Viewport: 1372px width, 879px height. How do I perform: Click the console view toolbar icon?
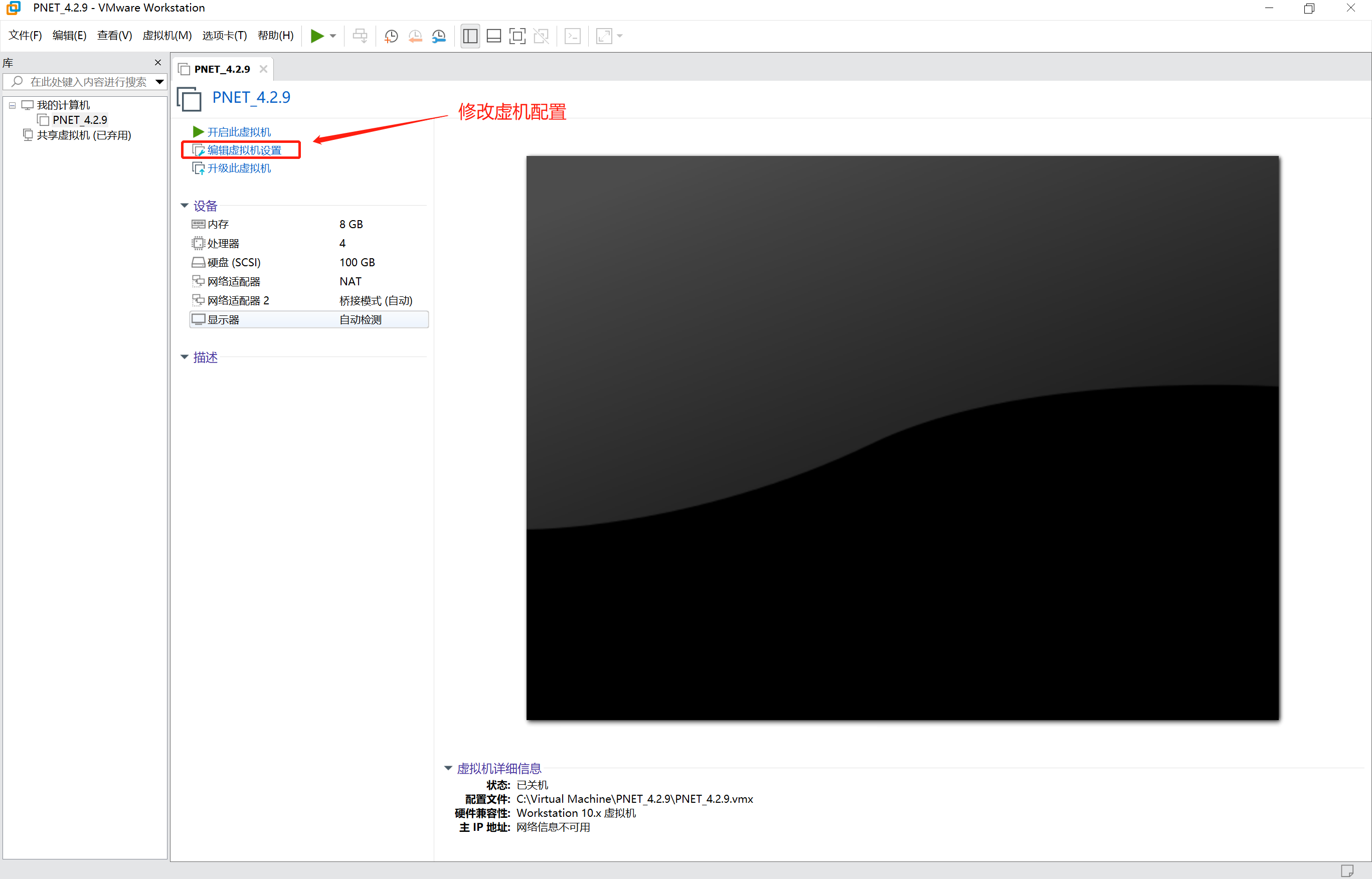pos(573,36)
